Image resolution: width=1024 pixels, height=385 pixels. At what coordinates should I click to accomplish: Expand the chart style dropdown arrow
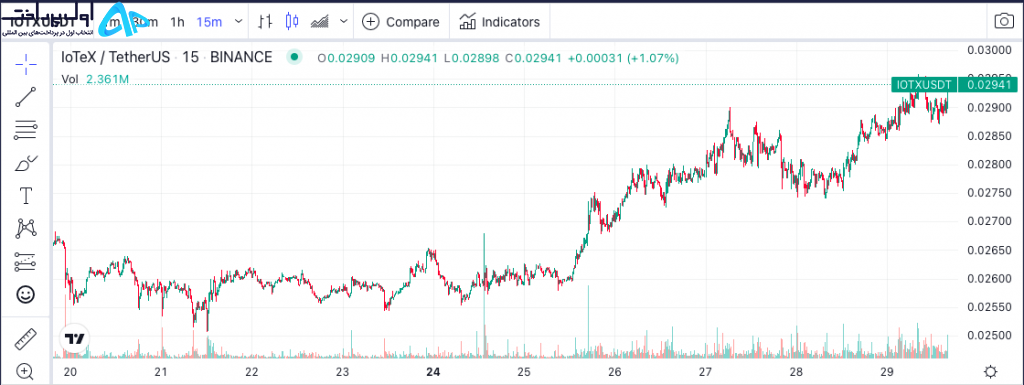click(x=344, y=22)
